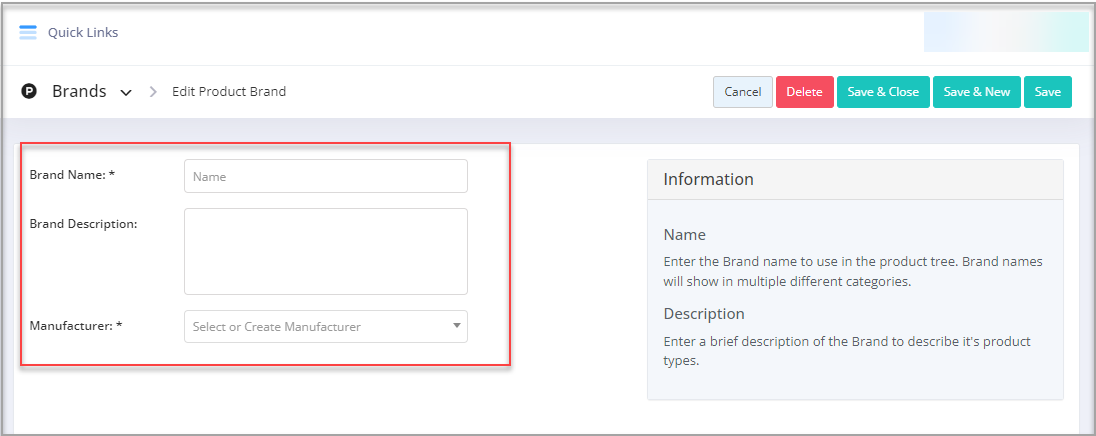Click the breadcrumb separator arrow
This screenshot has height=436, width=1096.
click(154, 92)
